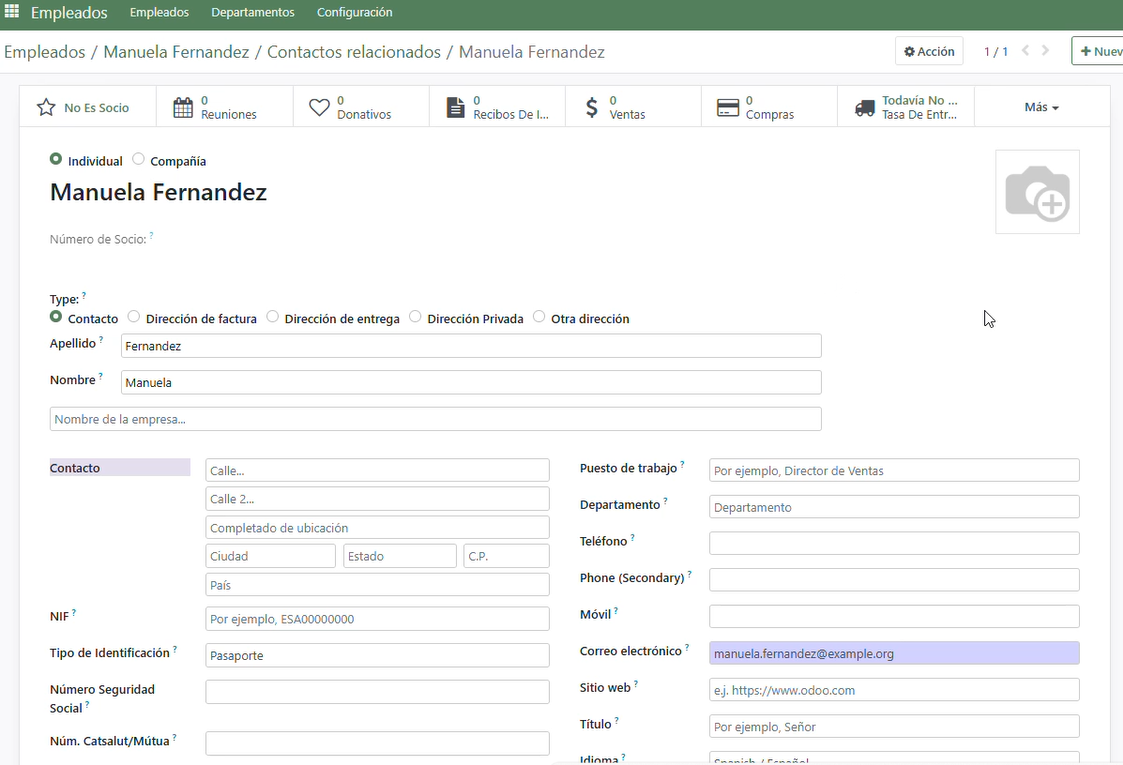Open the País selection field
Image resolution: width=1123 pixels, height=765 pixels.
[x=377, y=585]
